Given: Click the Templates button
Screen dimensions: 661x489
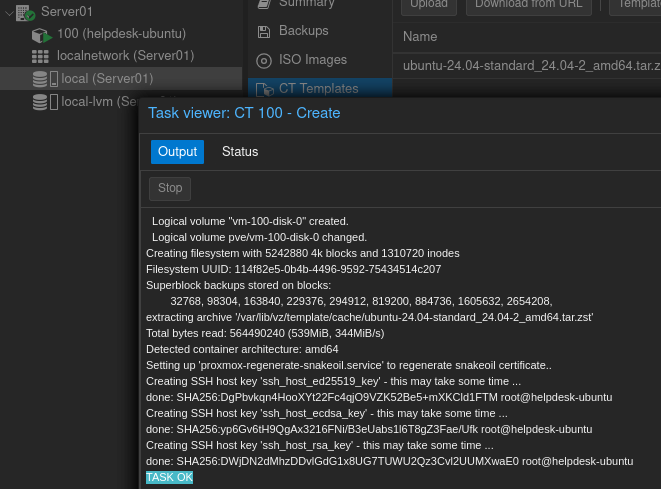Looking at the screenshot, I should pyautogui.click(x=637, y=5).
